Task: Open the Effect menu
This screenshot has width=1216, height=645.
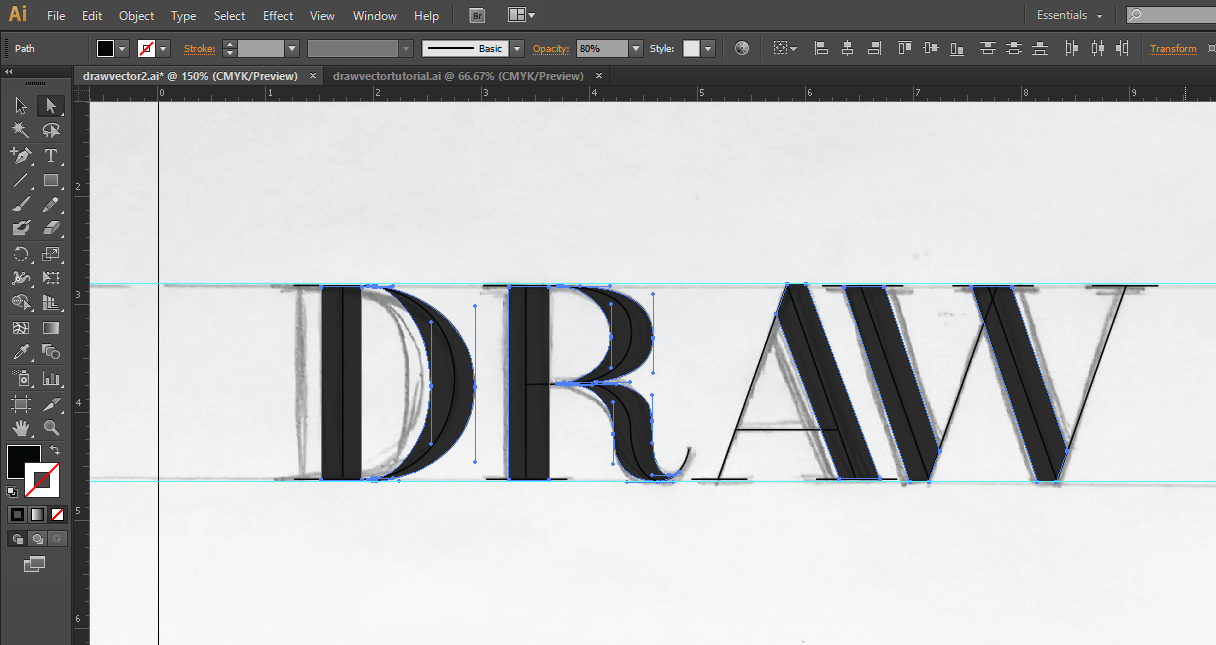Action: [x=278, y=16]
